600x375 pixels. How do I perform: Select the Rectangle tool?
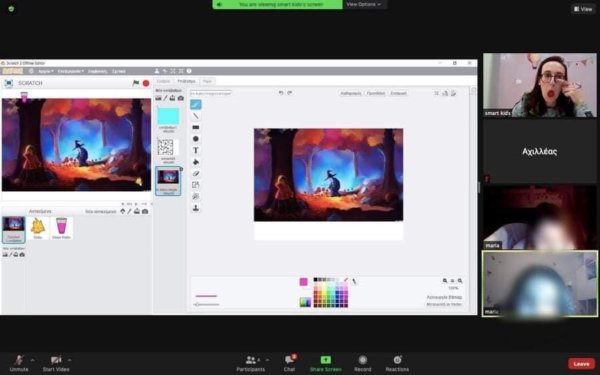point(196,127)
